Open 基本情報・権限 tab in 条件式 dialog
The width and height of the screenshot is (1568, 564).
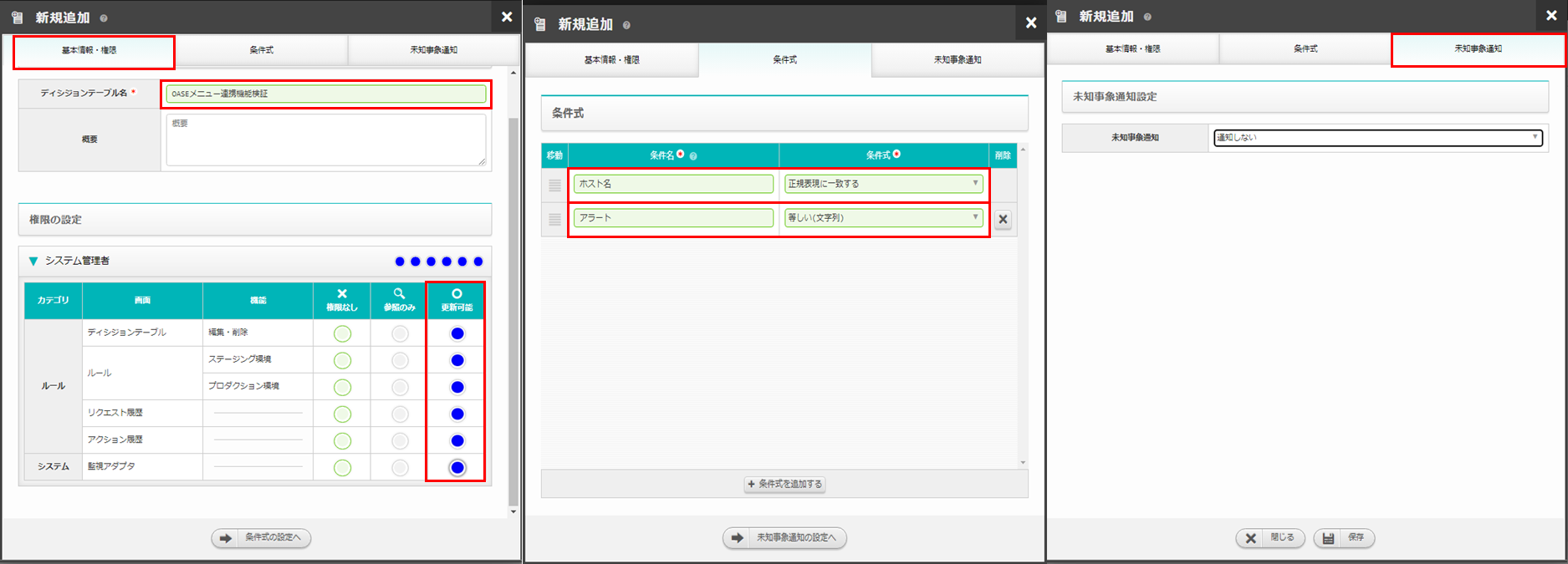pyautogui.click(x=611, y=60)
